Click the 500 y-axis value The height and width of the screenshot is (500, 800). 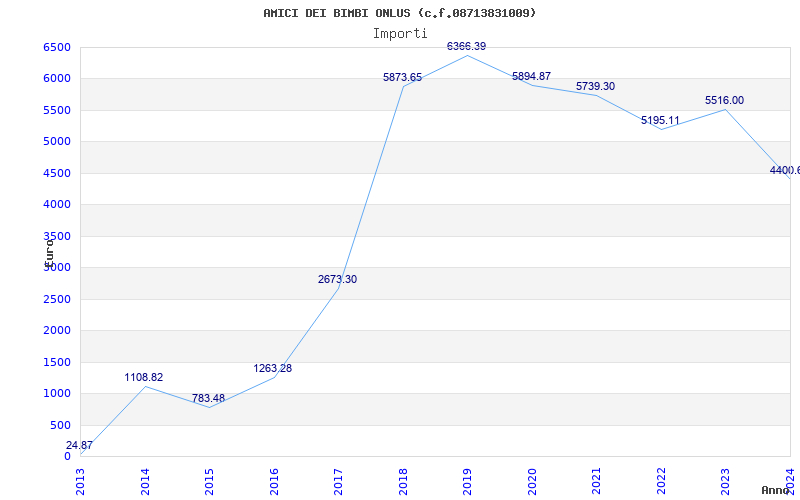60,425
